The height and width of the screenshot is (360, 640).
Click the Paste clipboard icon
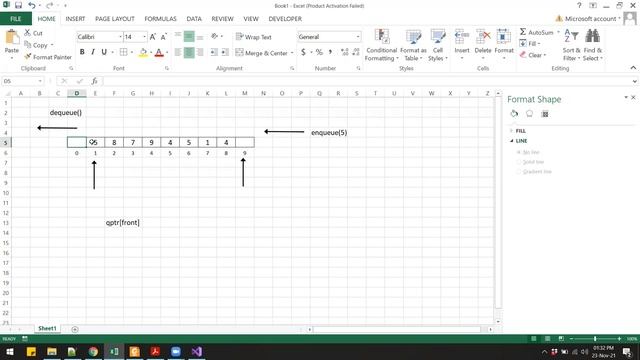click(11, 38)
